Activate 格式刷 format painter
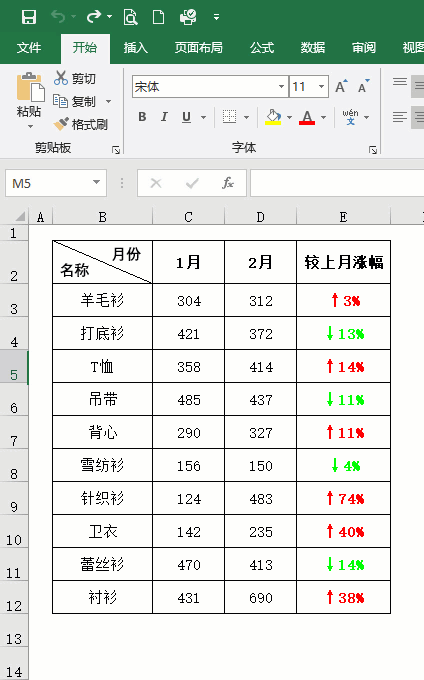Viewport: 424px width, 680px height. point(81,124)
